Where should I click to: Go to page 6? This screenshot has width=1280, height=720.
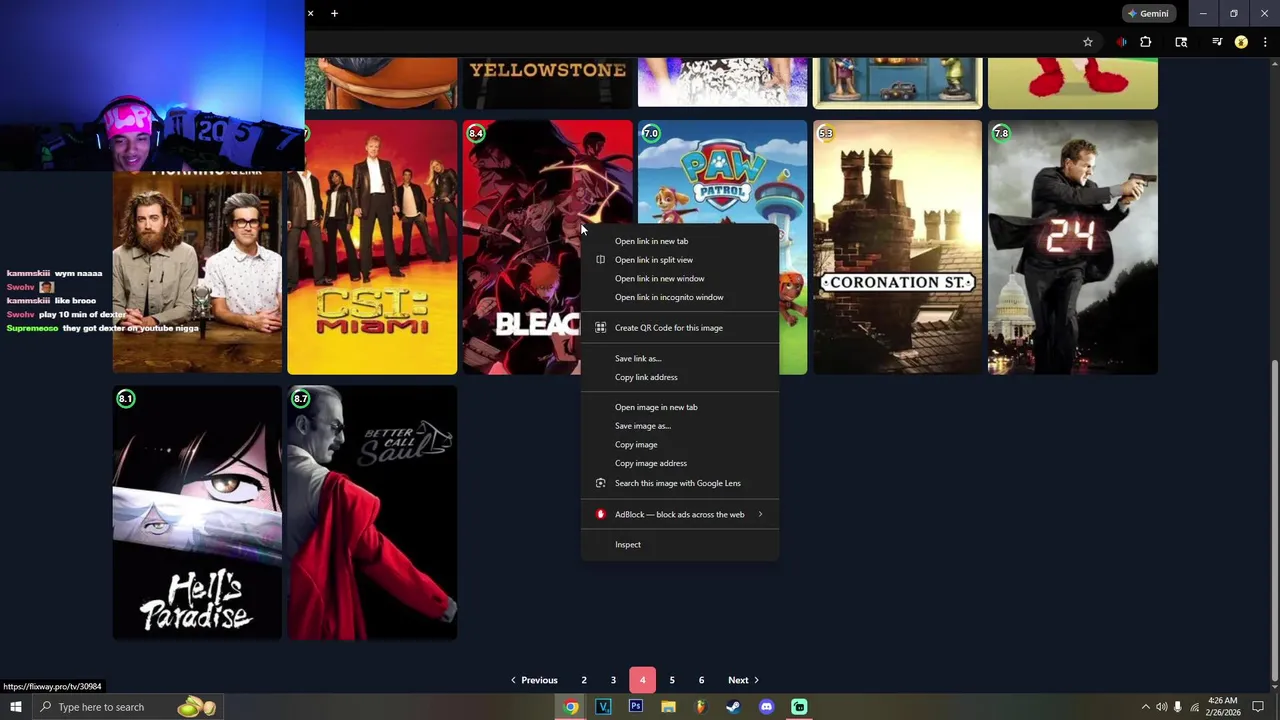pyautogui.click(x=701, y=680)
